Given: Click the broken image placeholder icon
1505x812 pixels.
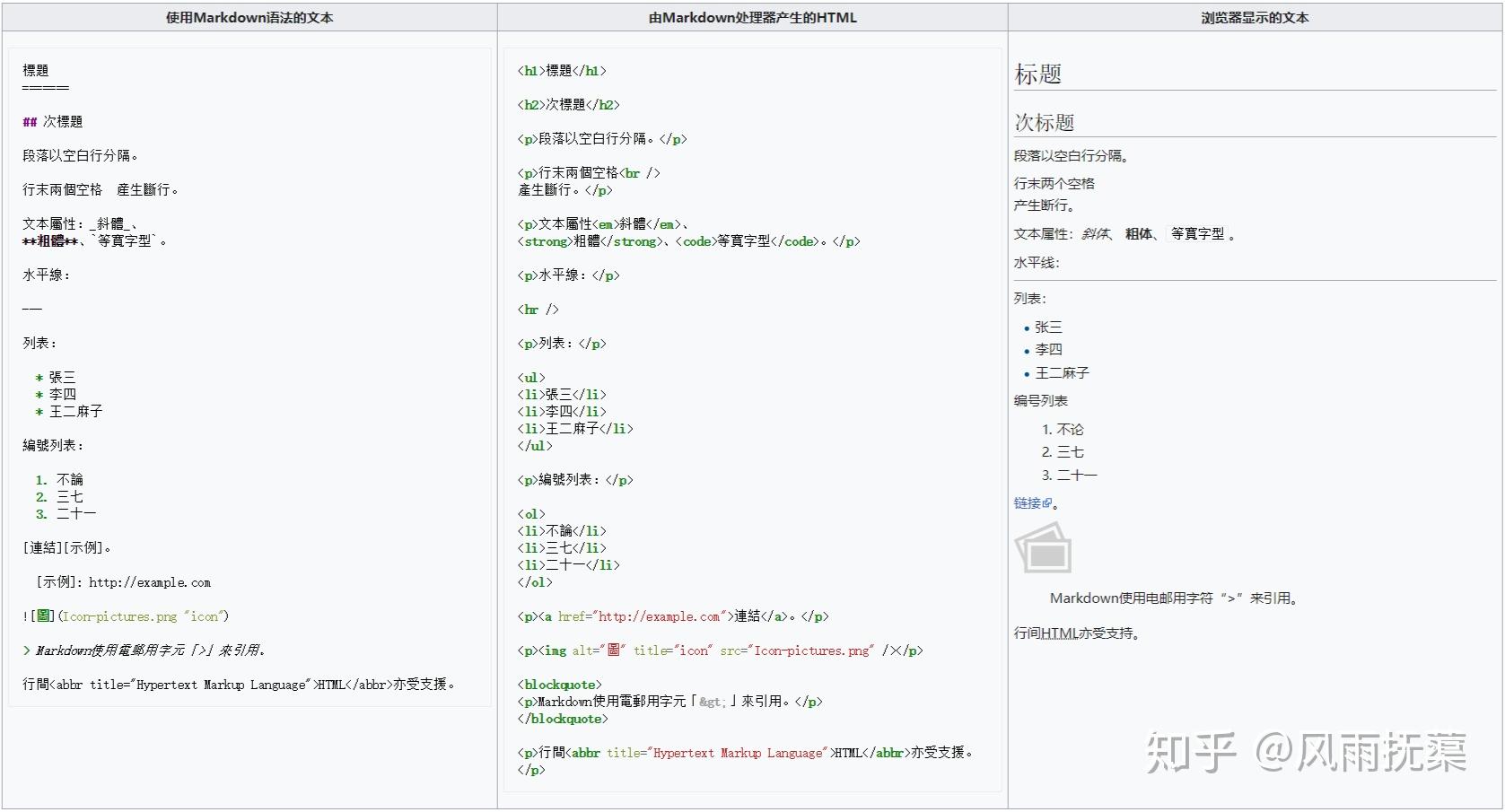Looking at the screenshot, I should tap(1044, 548).
